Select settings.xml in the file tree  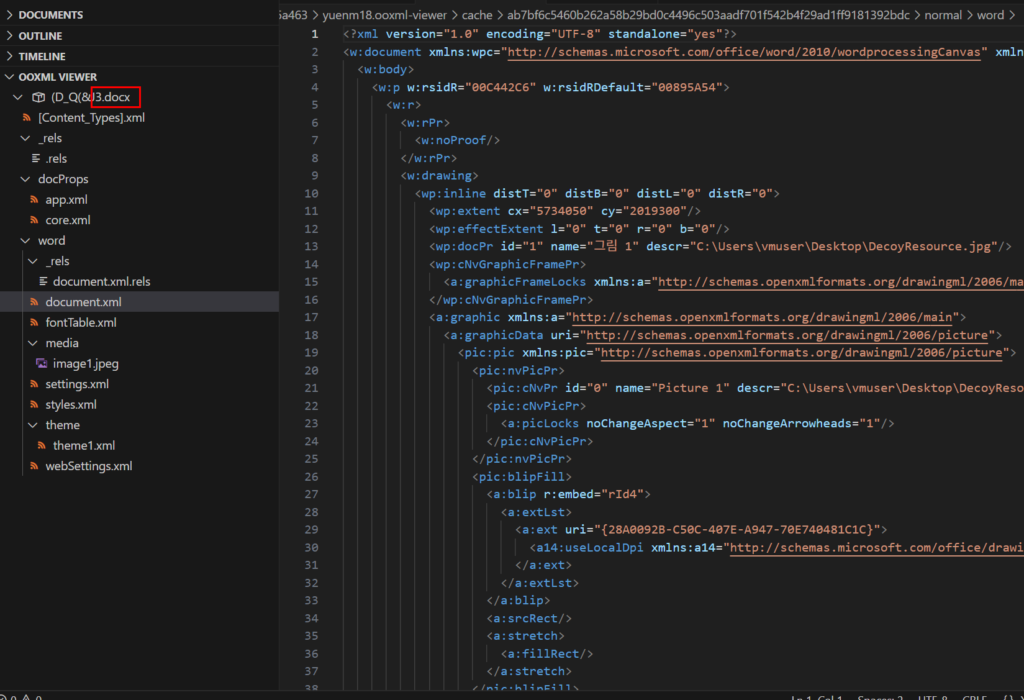coord(77,385)
